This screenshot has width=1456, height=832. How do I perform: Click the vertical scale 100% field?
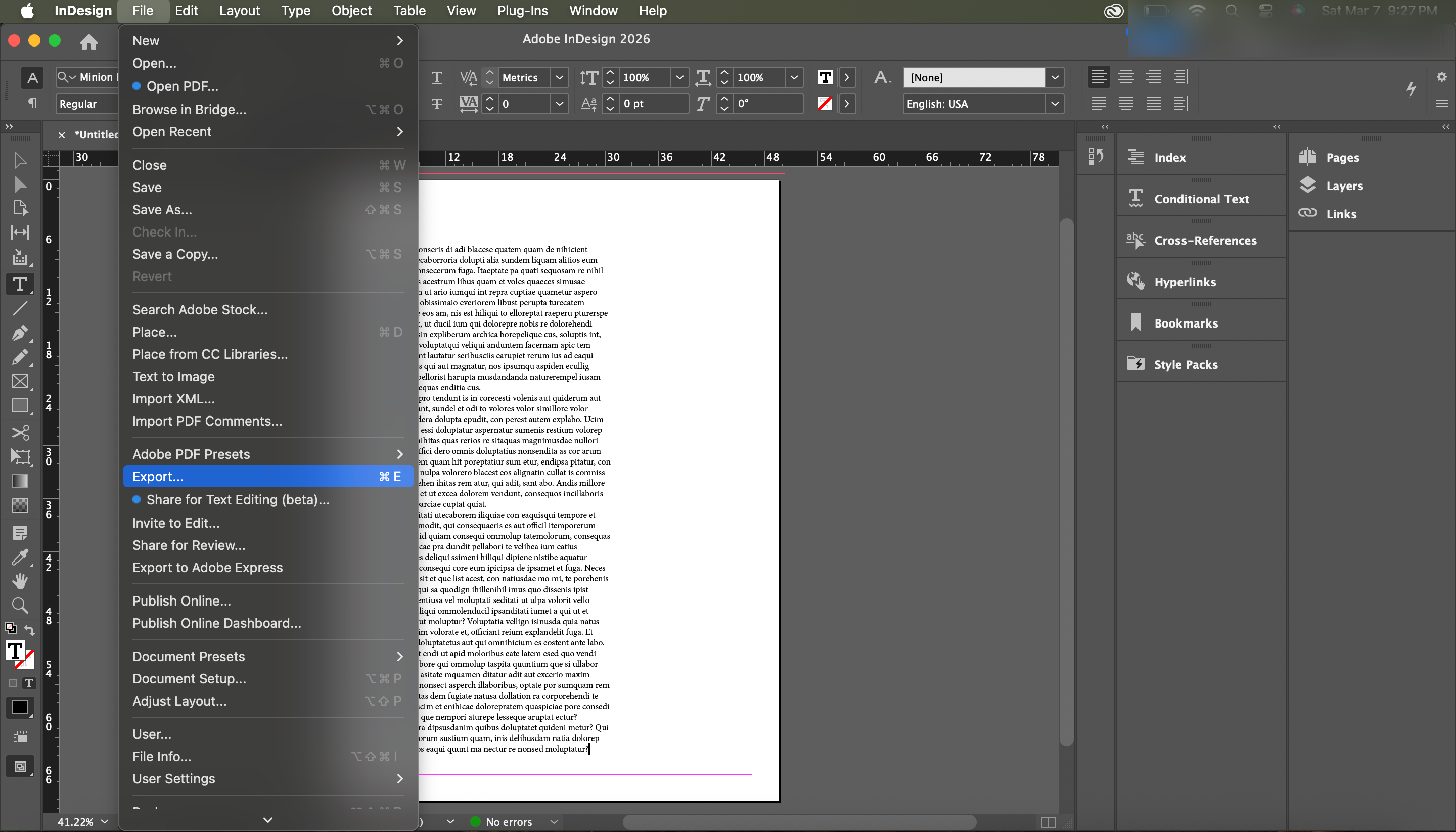[646, 77]
